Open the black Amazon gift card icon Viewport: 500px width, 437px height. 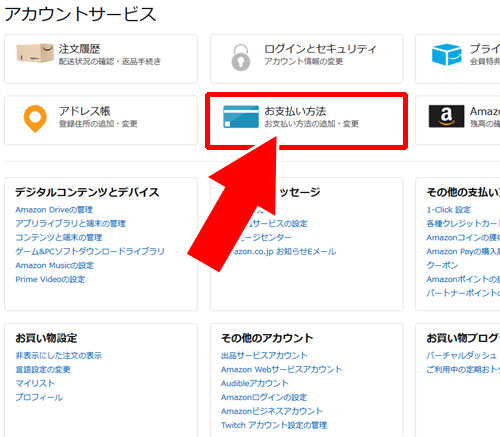coord(446,116)
